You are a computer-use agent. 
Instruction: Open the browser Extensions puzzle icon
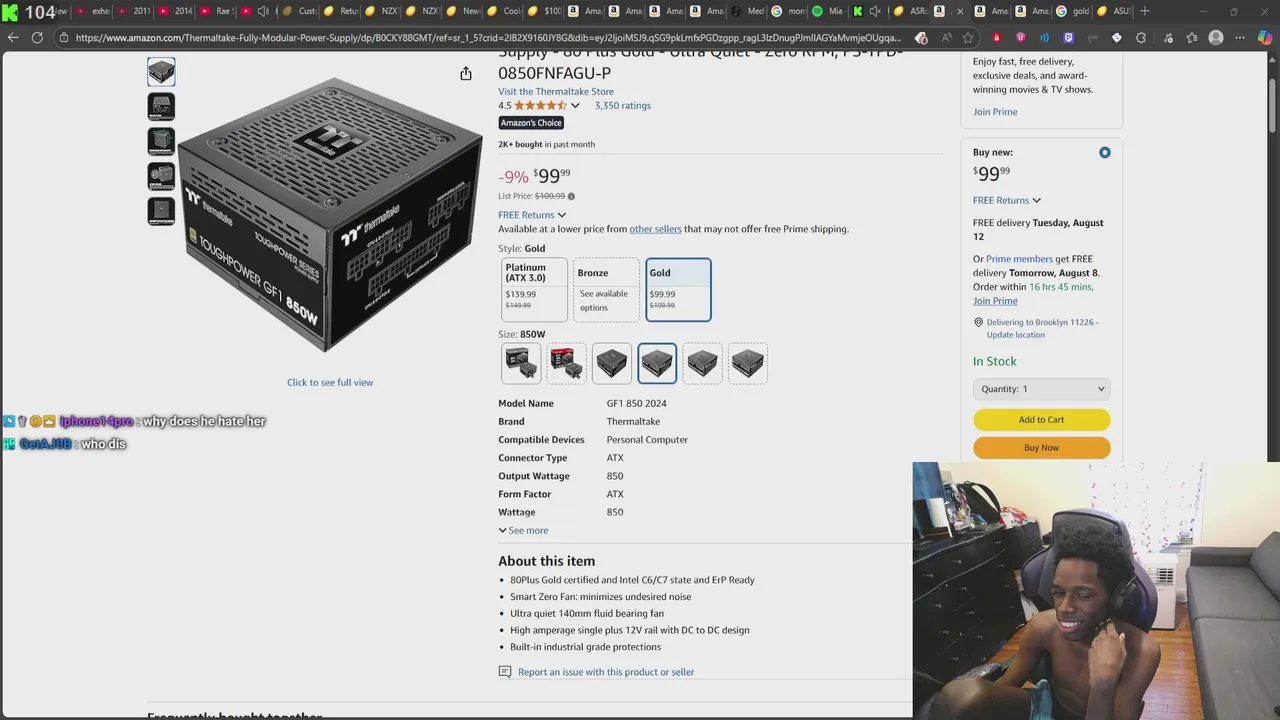(x=1142, y=38)
